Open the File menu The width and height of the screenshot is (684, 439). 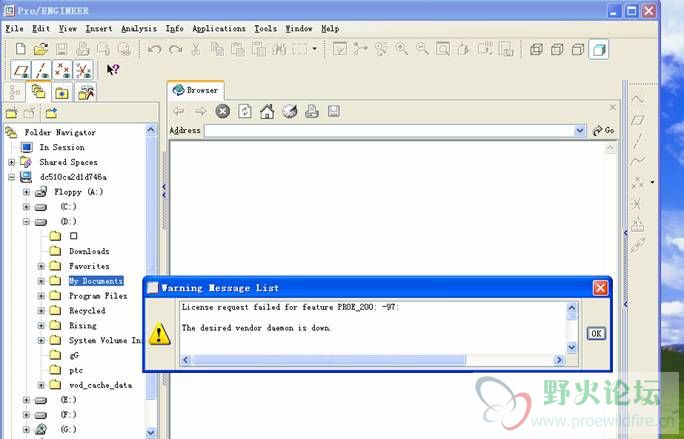14,28
